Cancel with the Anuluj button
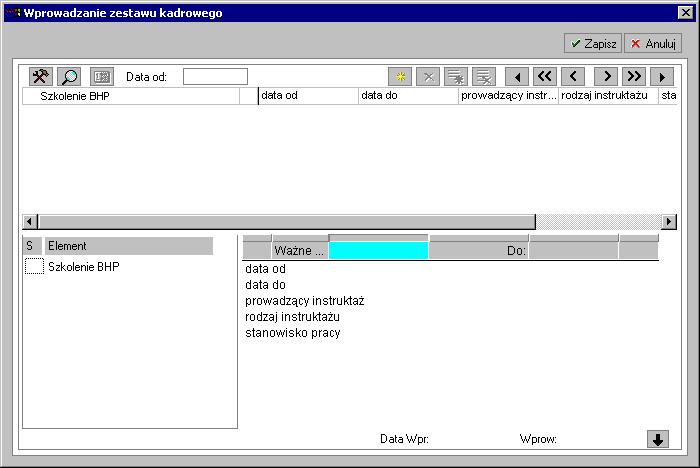This screenshot has width=700, height=468. click(x=653, y=43)
